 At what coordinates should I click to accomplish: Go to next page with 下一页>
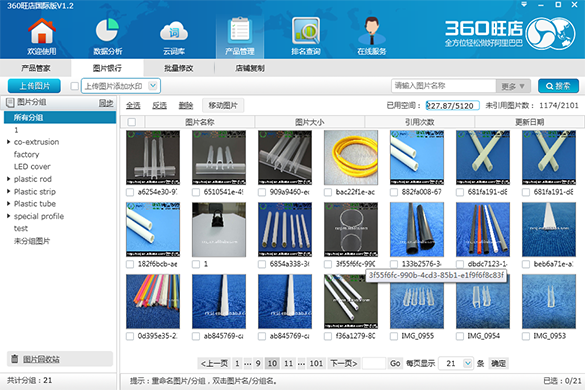click(x=344, y=363)
